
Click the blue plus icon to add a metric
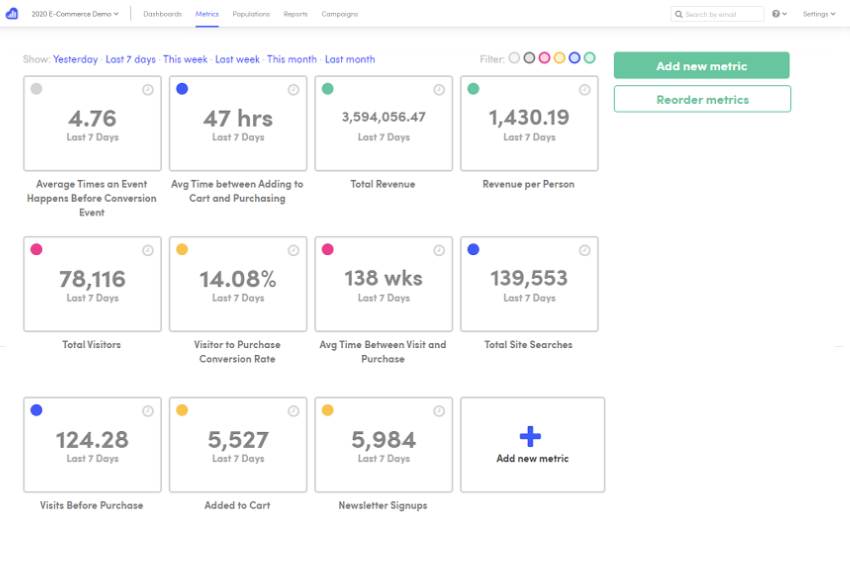coord(532,436)
